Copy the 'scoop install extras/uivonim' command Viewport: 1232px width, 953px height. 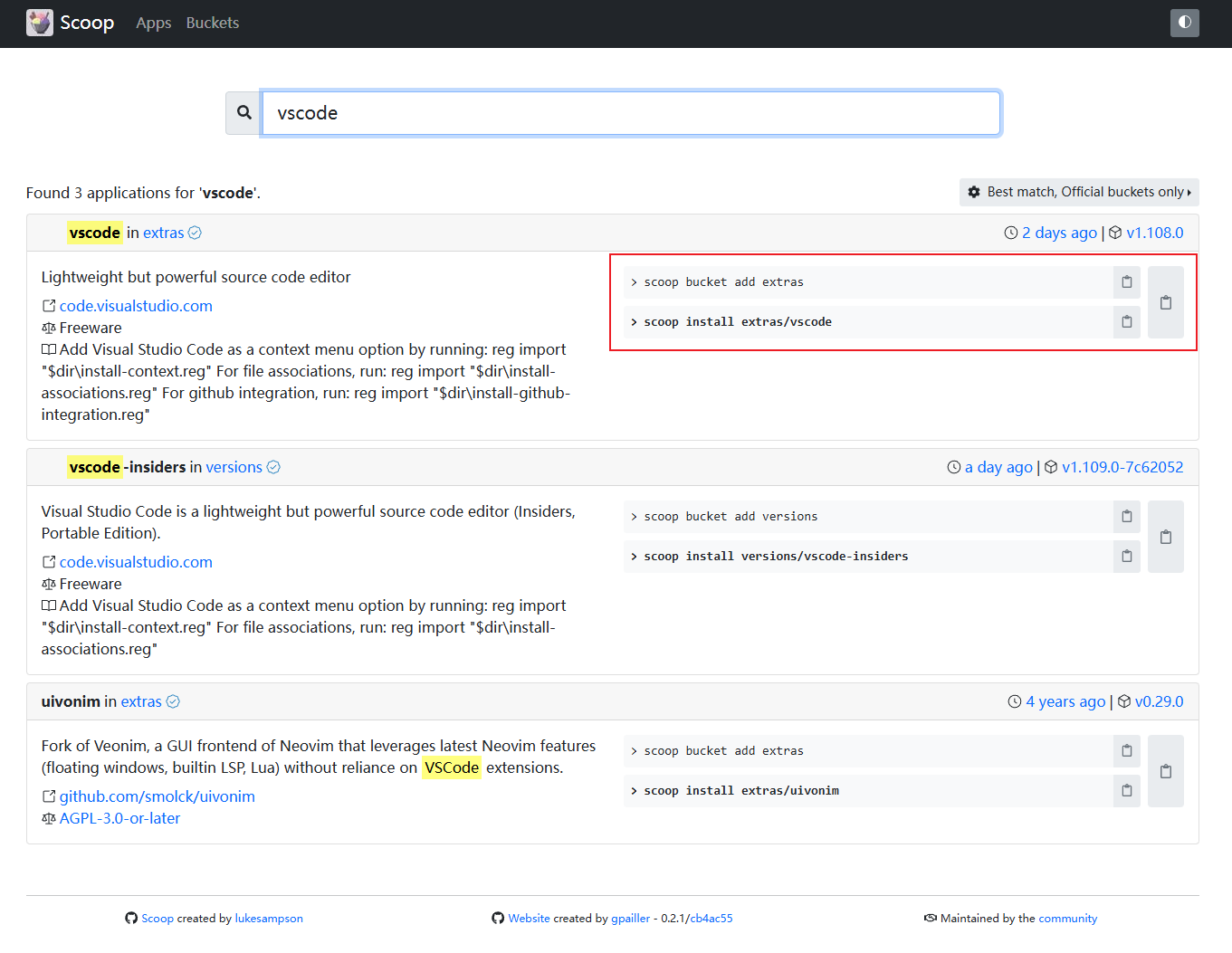pos(1126,791)
